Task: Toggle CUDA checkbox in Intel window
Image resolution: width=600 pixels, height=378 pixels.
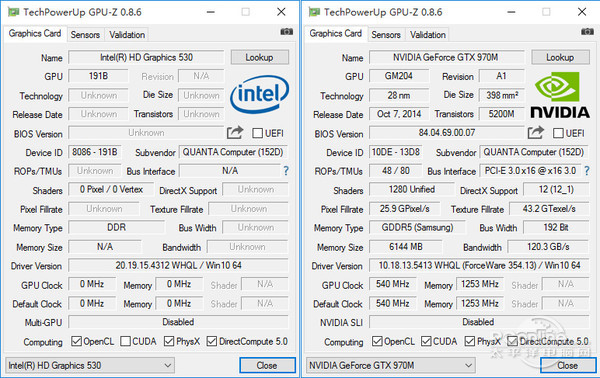Action: (126, 341)
